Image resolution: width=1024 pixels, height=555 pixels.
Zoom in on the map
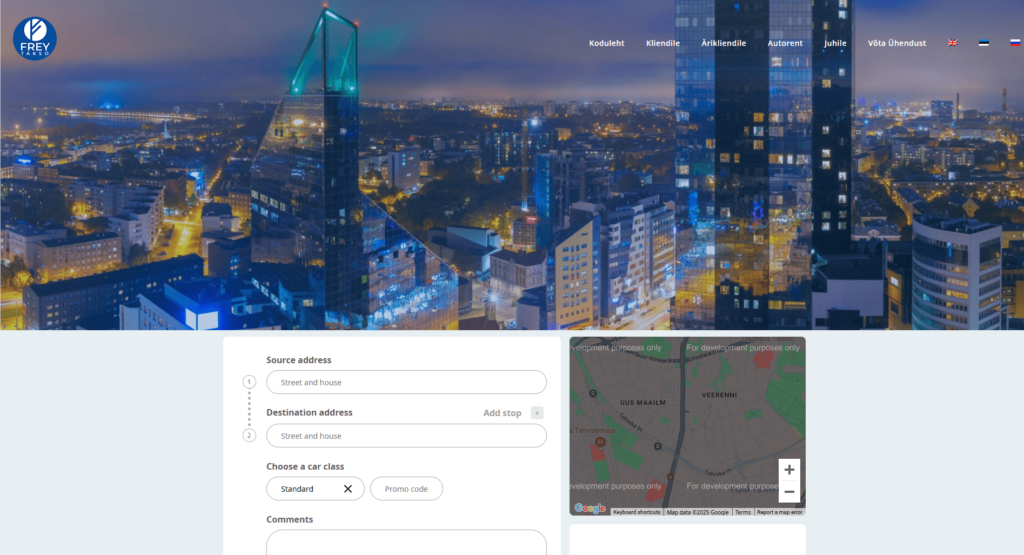[x=789, y=470]
